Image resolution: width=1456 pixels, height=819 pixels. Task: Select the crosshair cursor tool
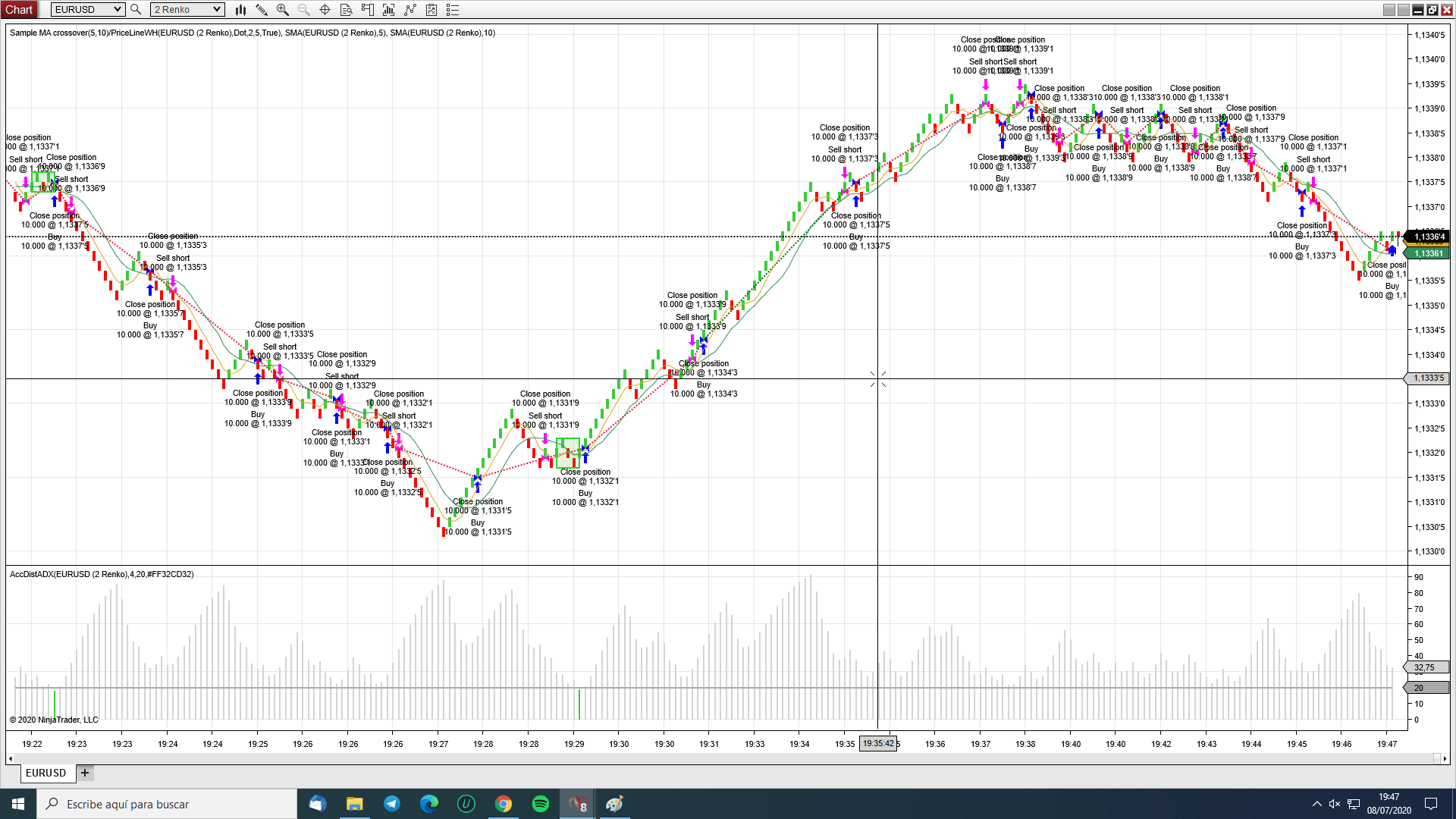click(325, 10)
